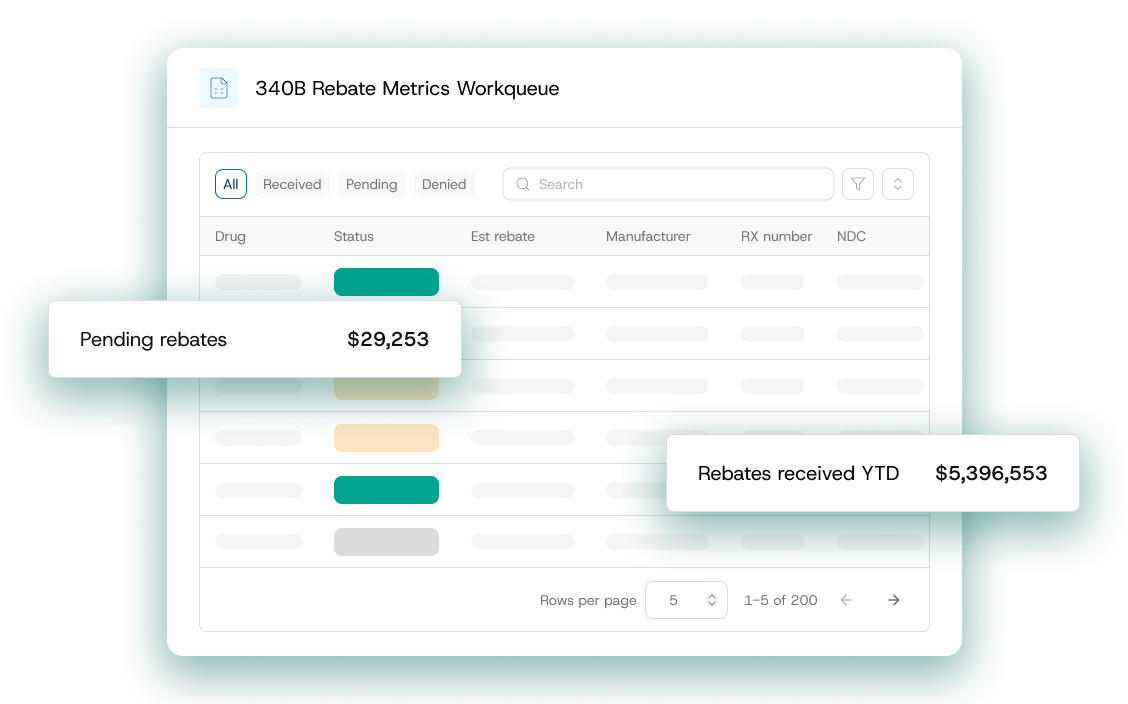1128x704 pixels.
Task: Click the Manufacturer column header
Action: (648, 236)
